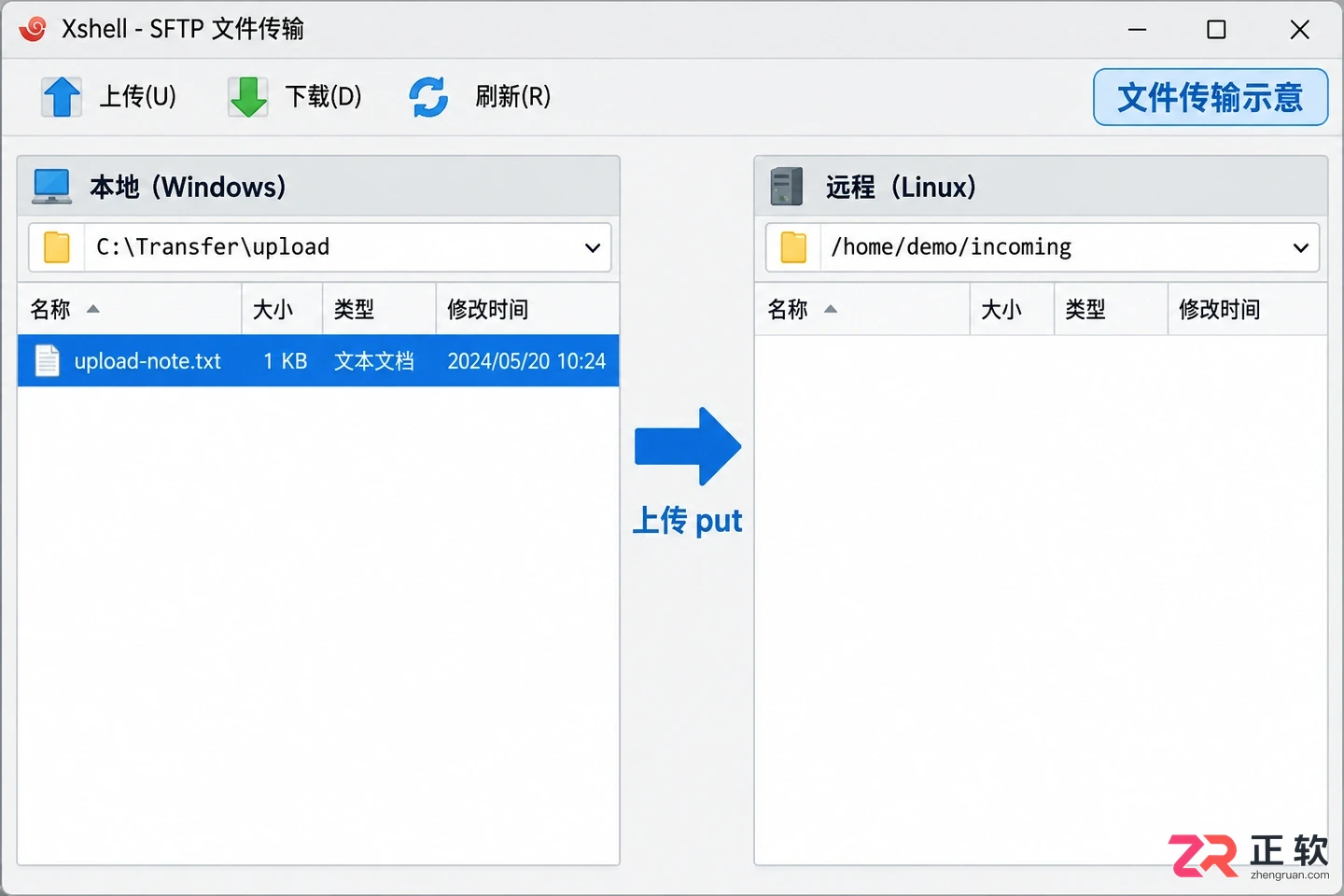Click the 文件传输示意 button
The height and width of the screenshot is (896, 1344).
[x=1211, y=97]
